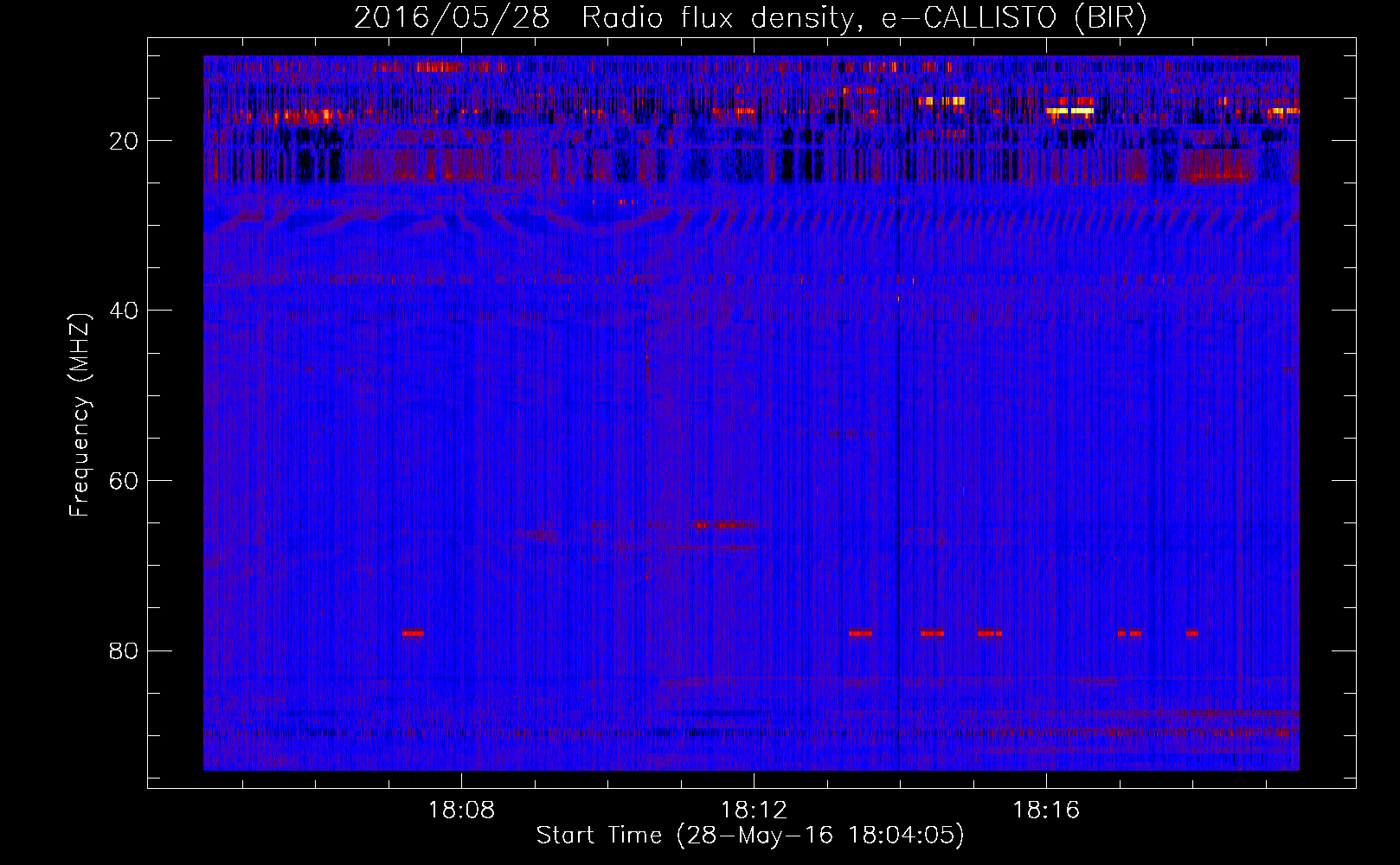Click the 18:12 time tick label

[x=754, y=811]
